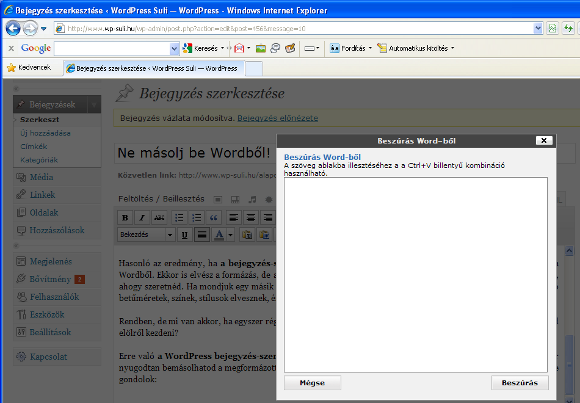Click the post title field
Image resolution: width=580 pixels, height=403 pixels.
(195, 153)
